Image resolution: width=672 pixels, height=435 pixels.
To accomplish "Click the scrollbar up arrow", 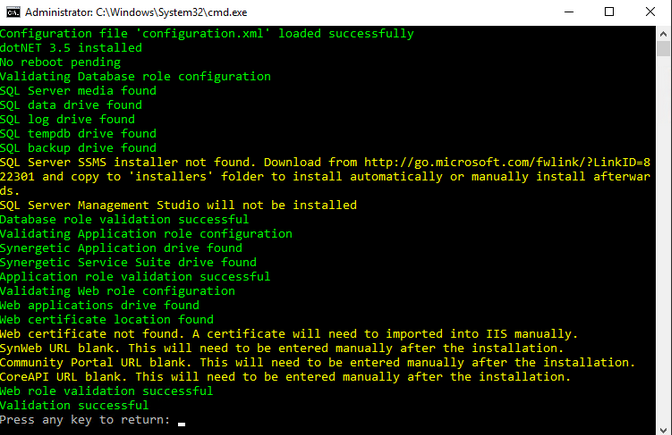I will tap(663, 33).
